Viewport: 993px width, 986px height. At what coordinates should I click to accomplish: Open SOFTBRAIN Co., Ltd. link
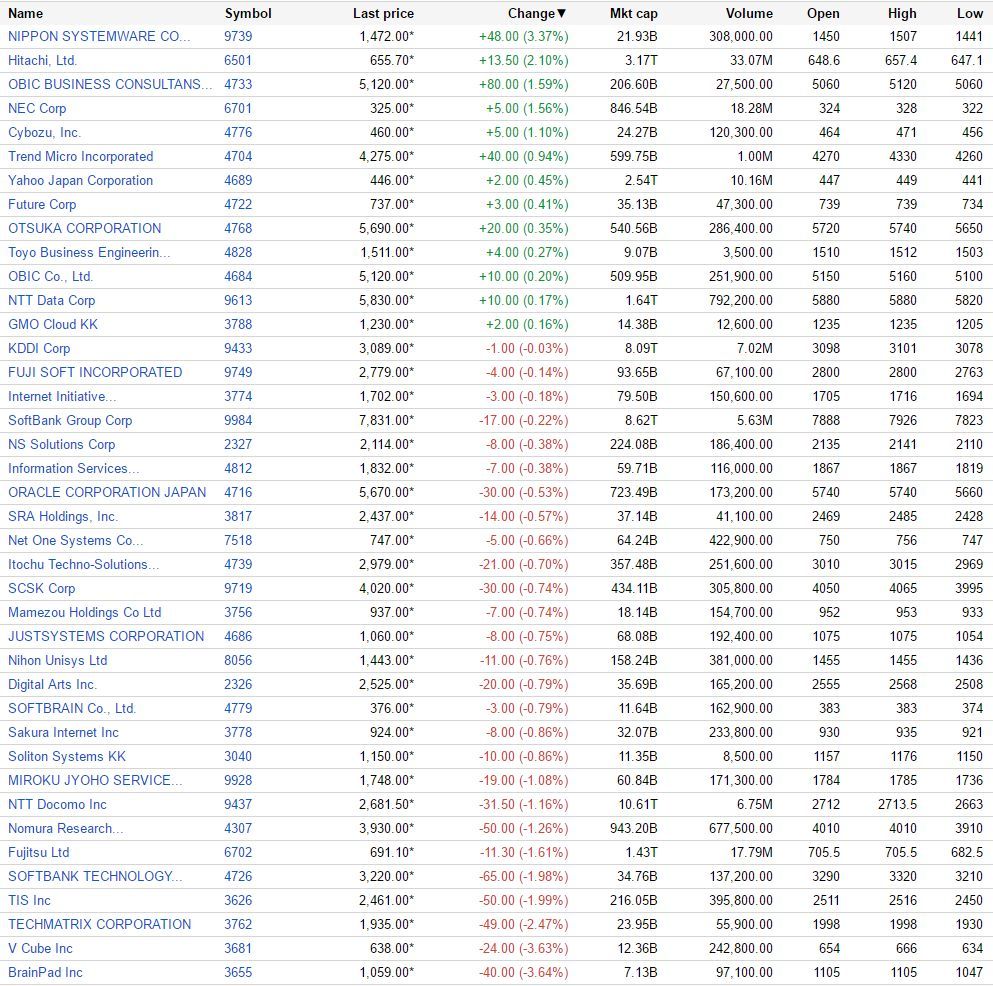[x=72, y=709]
